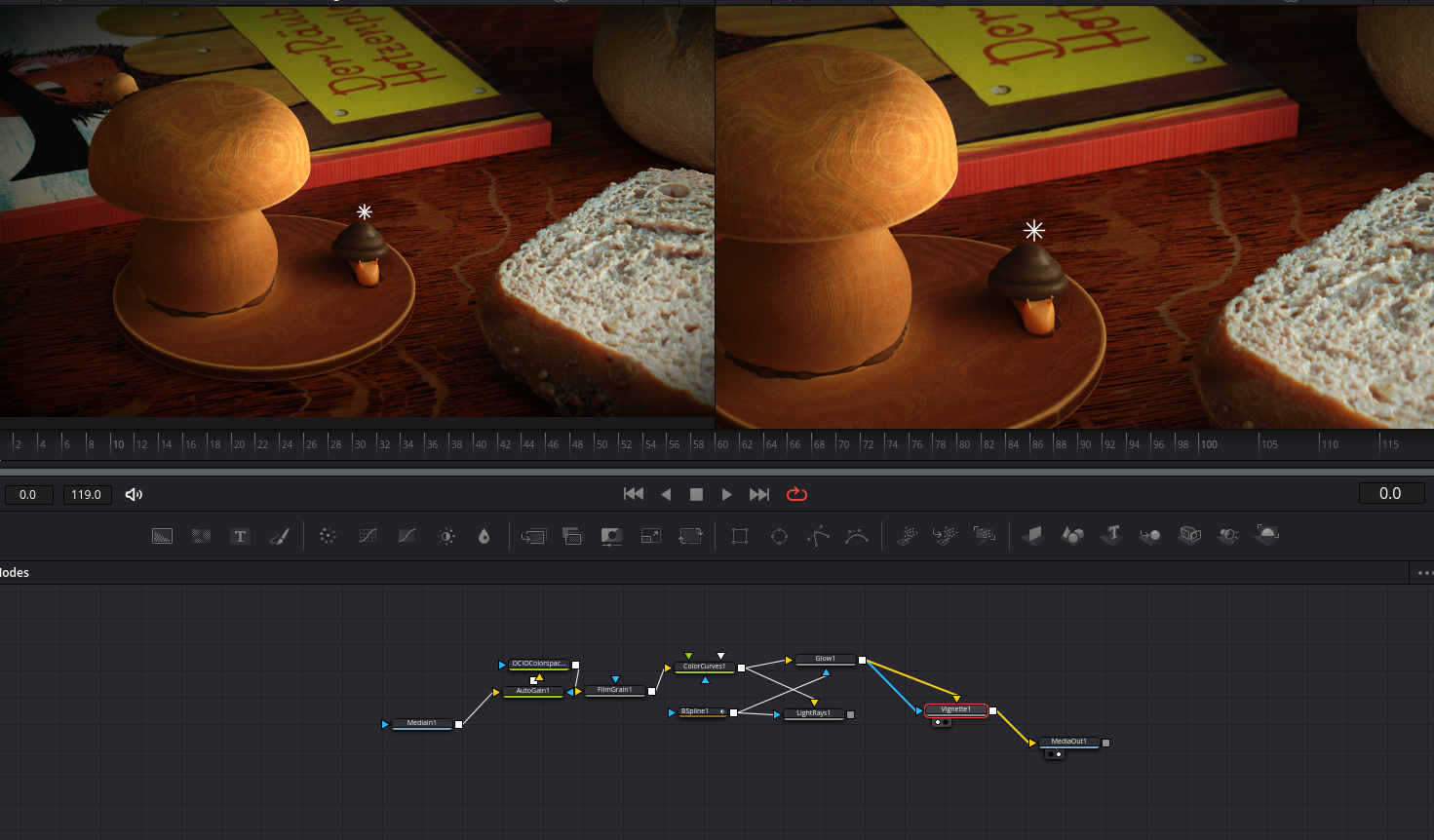Click the render start frame field 0.0
The width and height of the screenshot is (1434, 840).
[28, 495]
